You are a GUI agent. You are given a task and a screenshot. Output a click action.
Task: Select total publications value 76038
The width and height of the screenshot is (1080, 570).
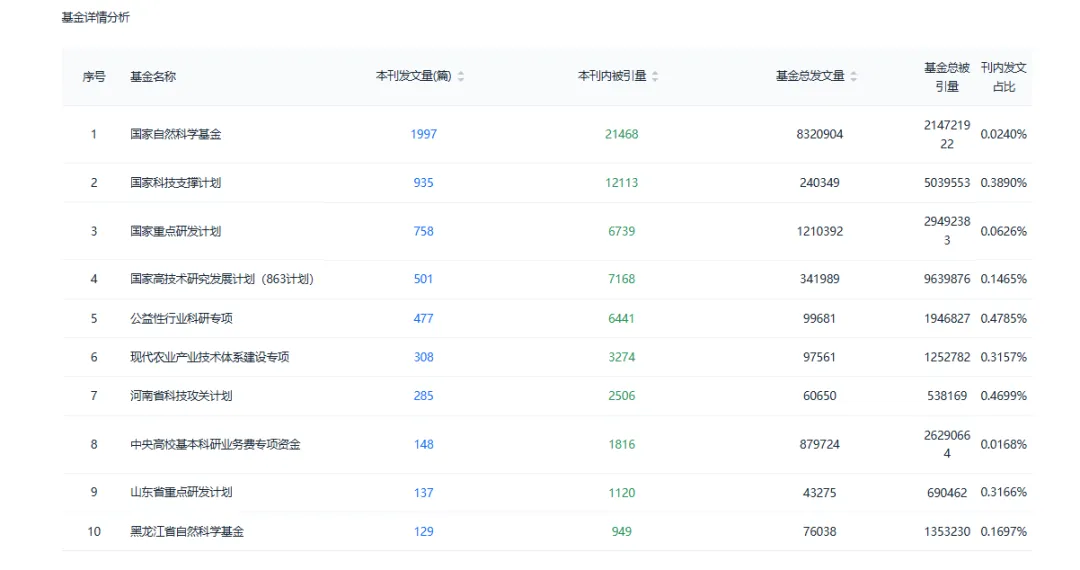click(820, 531)
